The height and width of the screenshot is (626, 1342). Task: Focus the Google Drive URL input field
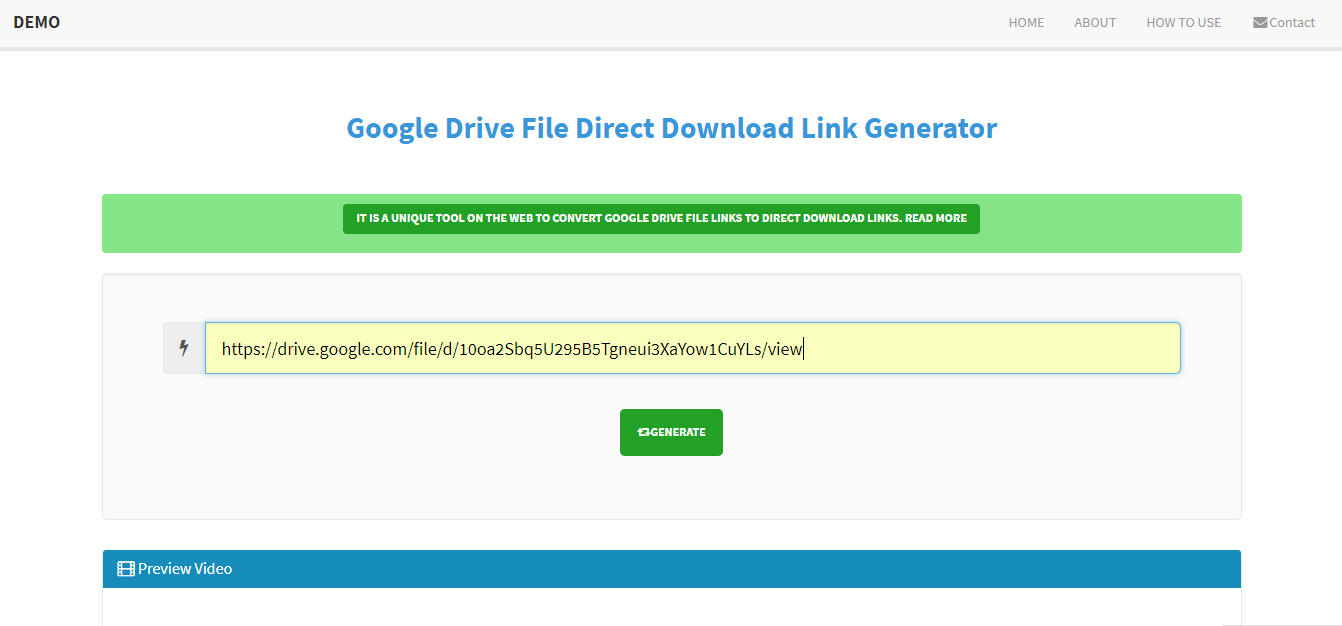(692, 348)
